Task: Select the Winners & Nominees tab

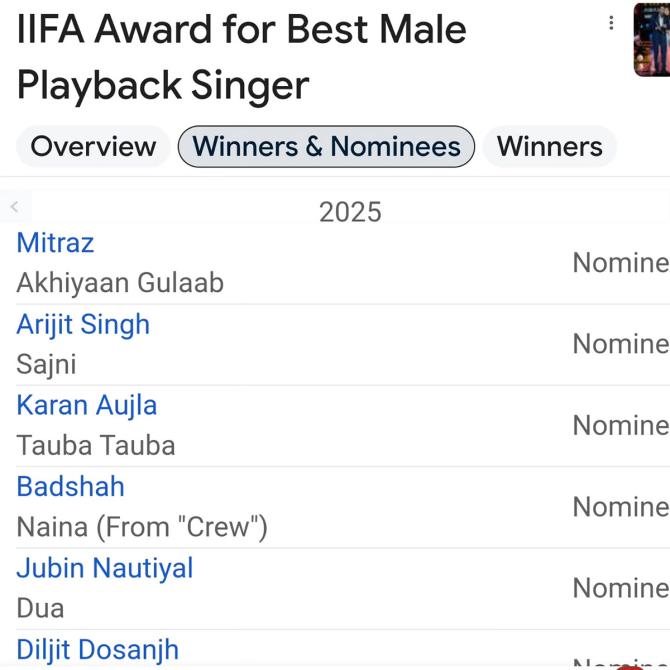Action: click(x=326, y=146)
